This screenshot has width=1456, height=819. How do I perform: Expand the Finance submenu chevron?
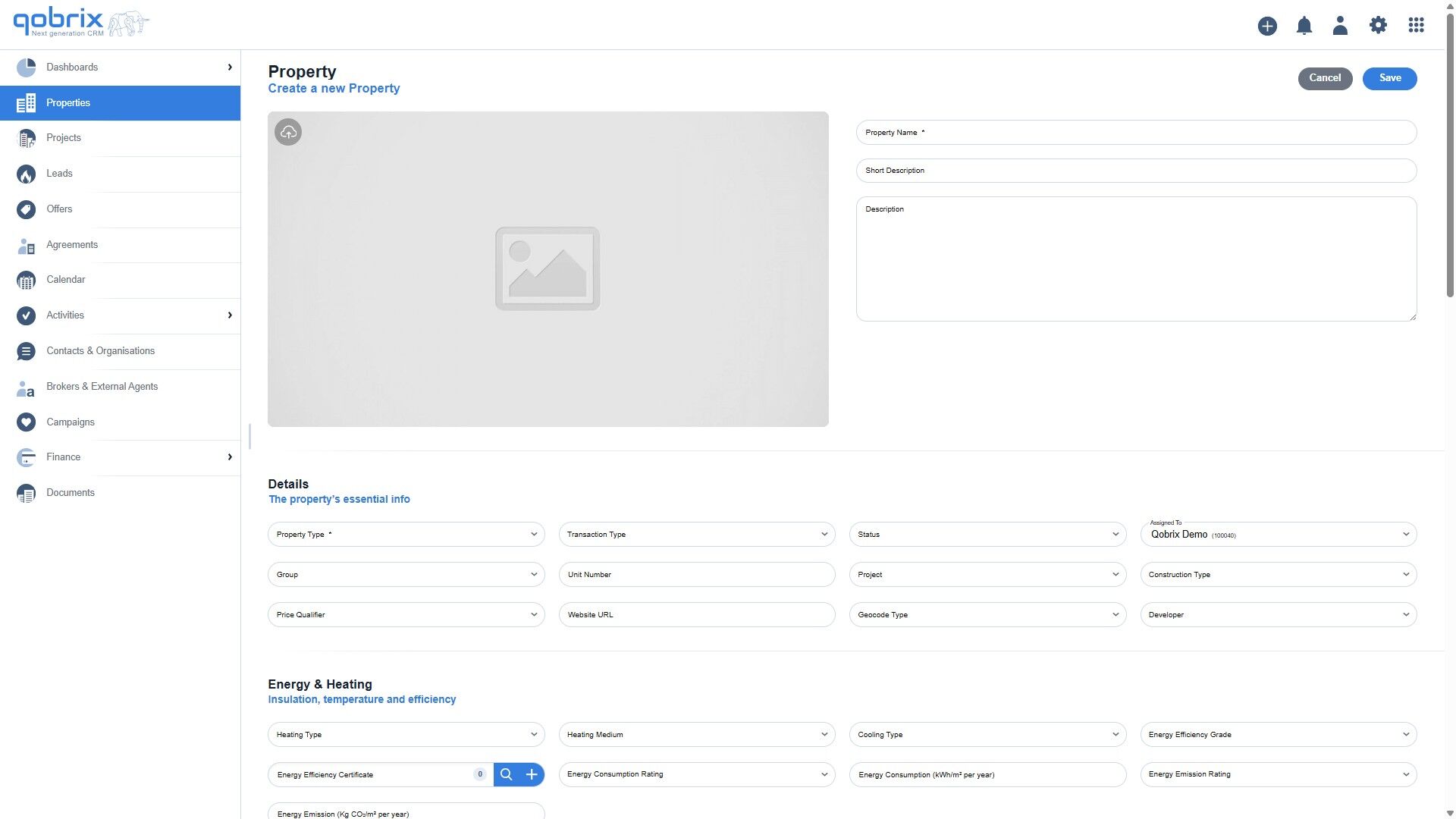[x=230, y=457]
